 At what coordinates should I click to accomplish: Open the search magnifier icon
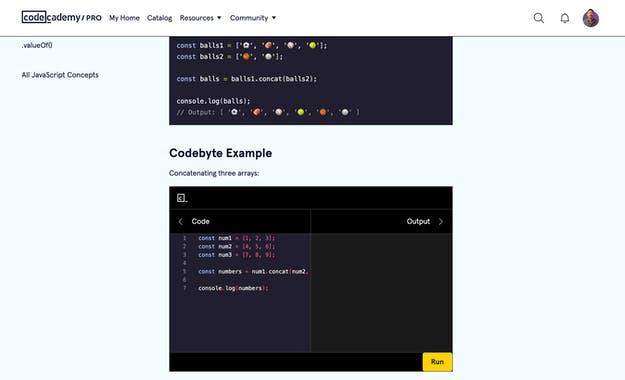point(539,18)
